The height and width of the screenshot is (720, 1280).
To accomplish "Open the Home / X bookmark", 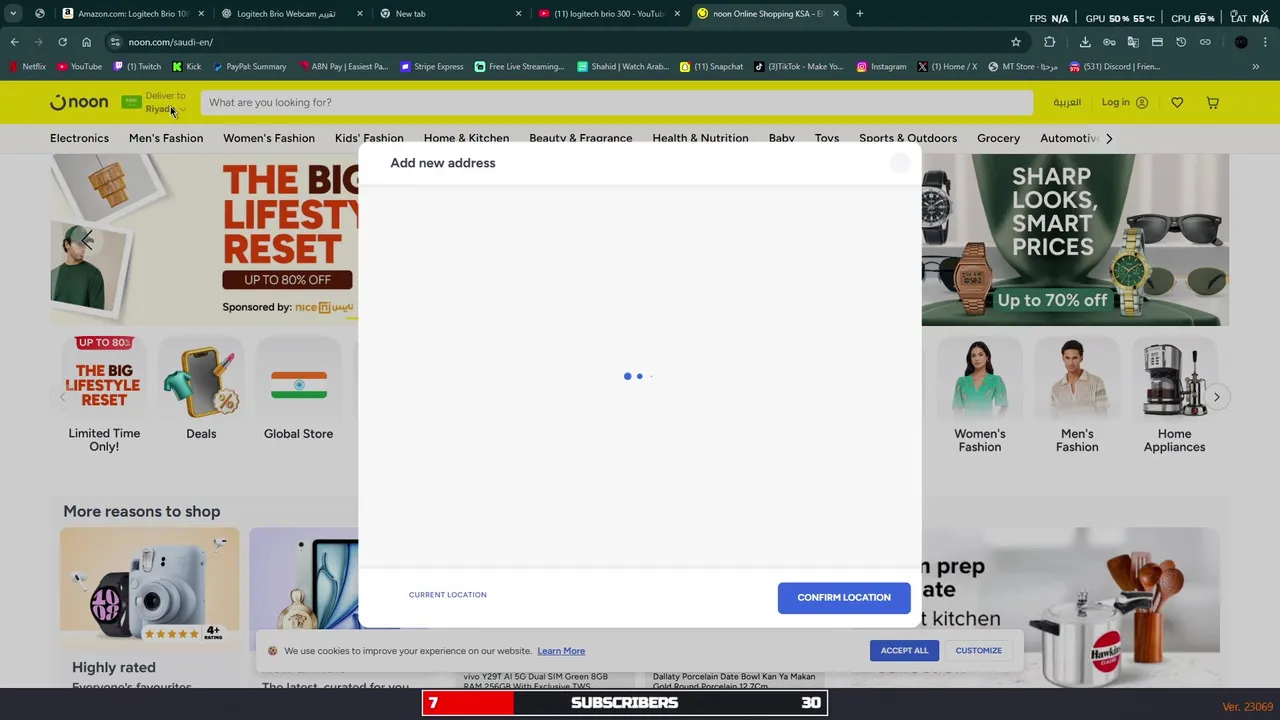I will click(948, 66).
